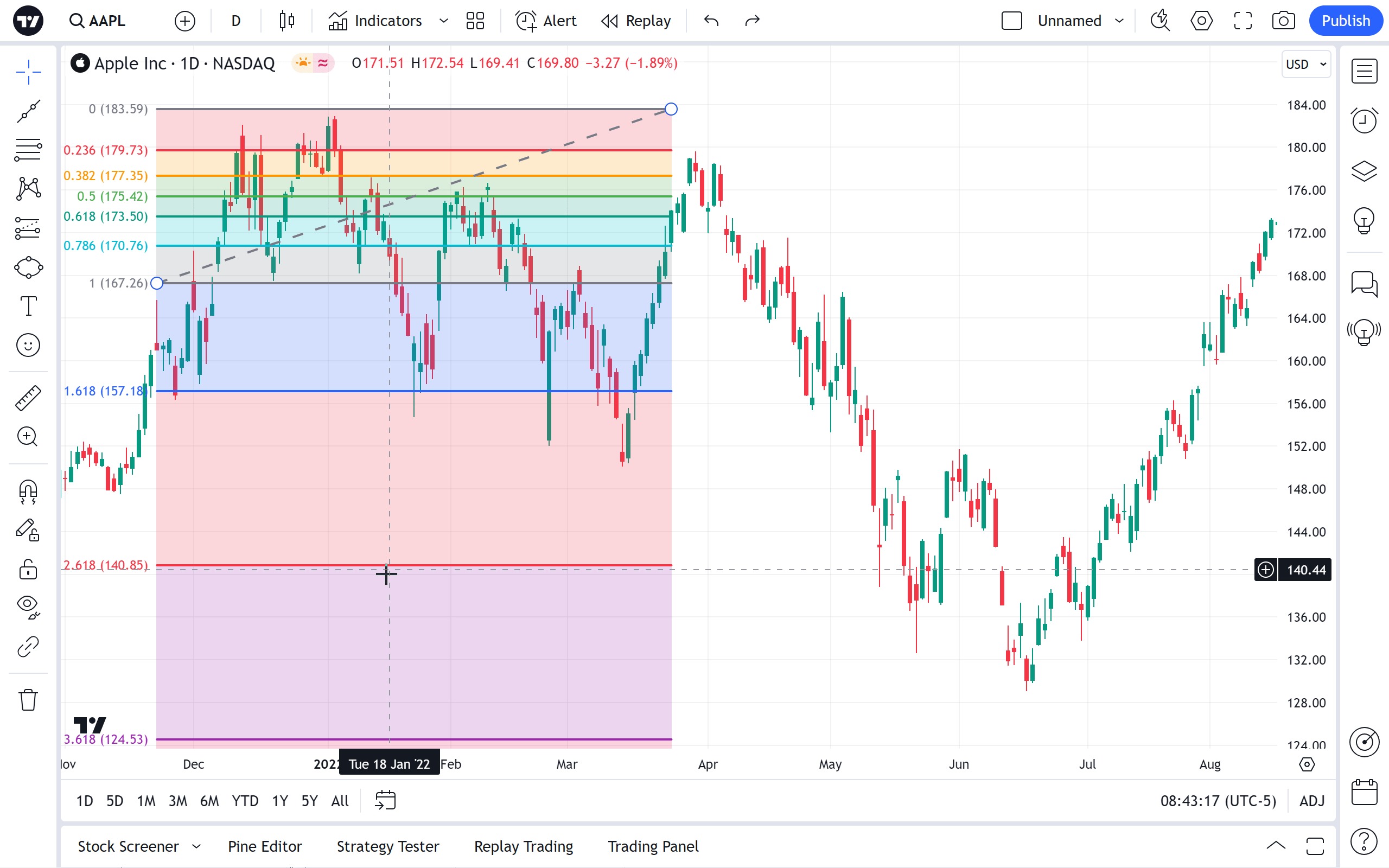Toggle ADJ adjusted data button
The image size is (1389, 868).
pyautogui.click(x=1311, y=801)
